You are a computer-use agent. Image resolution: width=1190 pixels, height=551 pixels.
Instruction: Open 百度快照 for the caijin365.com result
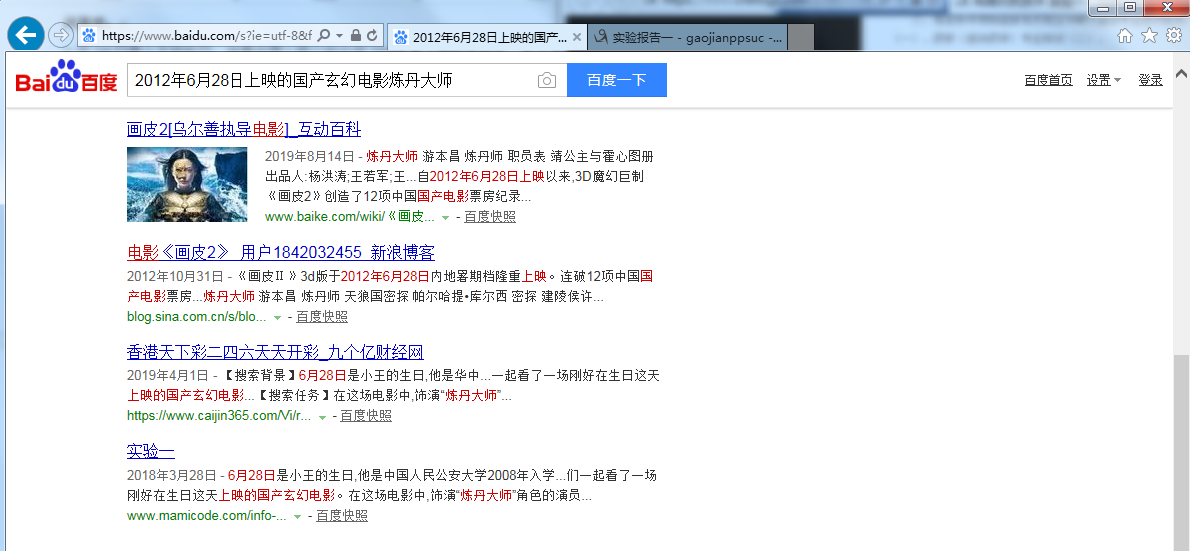point(366,415)
